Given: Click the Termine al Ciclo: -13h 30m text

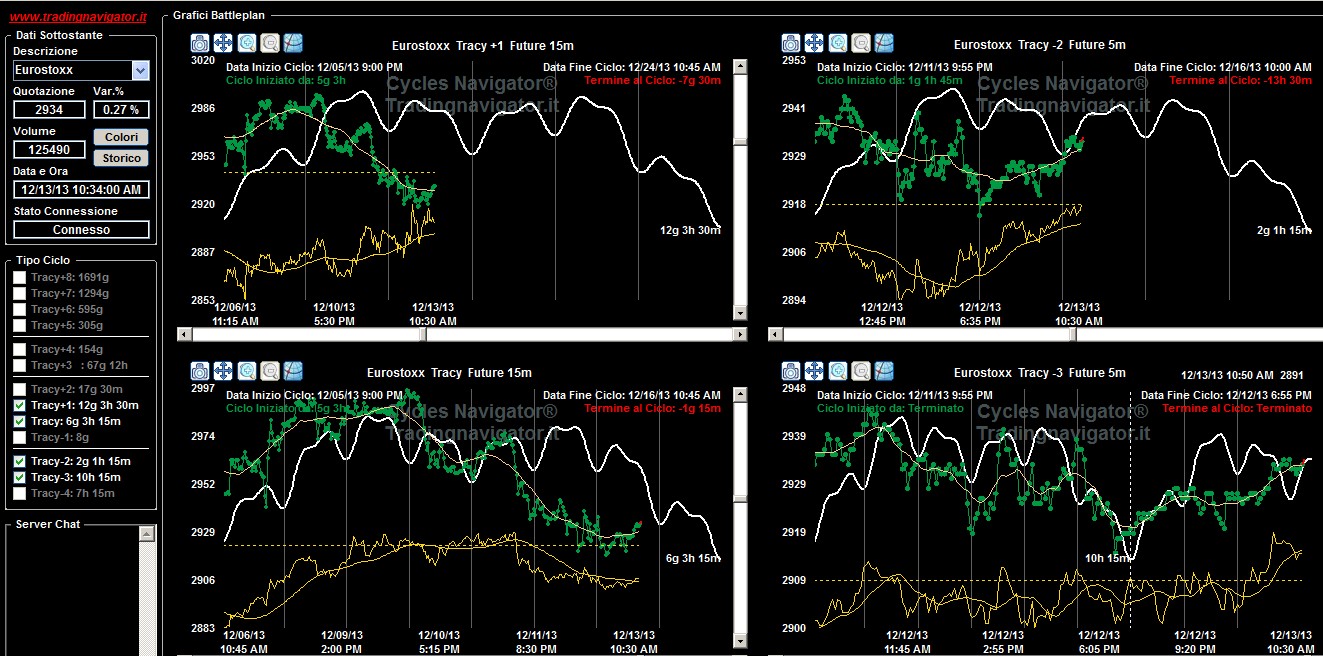Looking at the screenshot, I should (x=1240, y=80).
